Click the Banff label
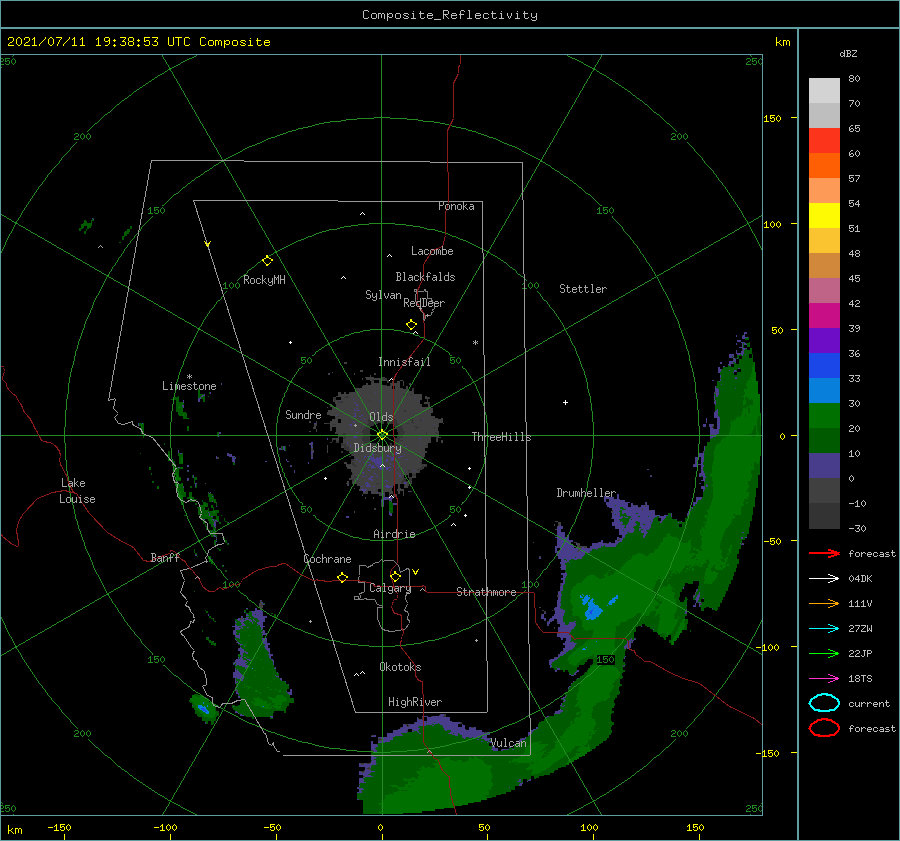 [165, 557]
